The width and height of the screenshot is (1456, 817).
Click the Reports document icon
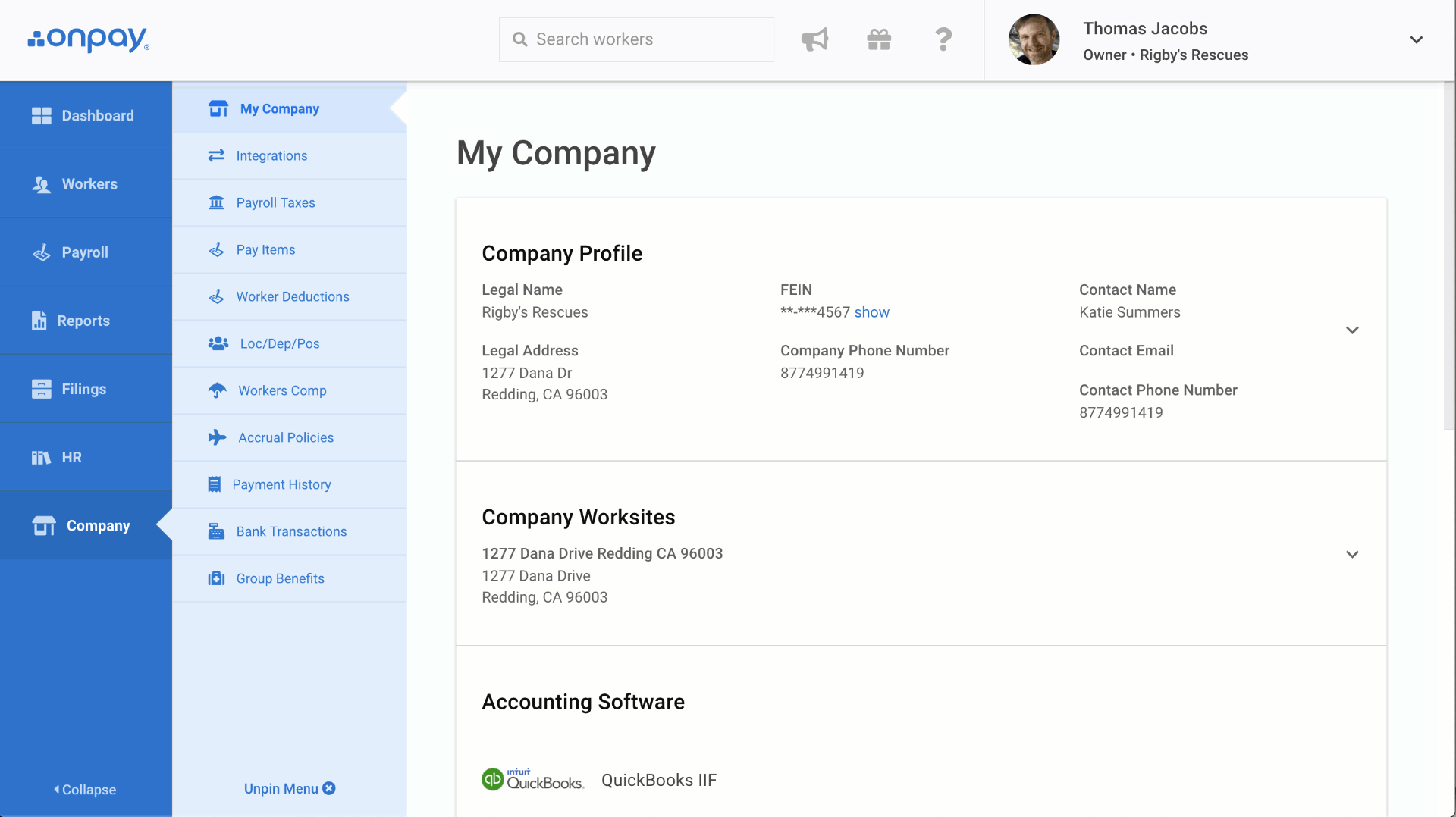pyautogui.click(x=39, y=321)
